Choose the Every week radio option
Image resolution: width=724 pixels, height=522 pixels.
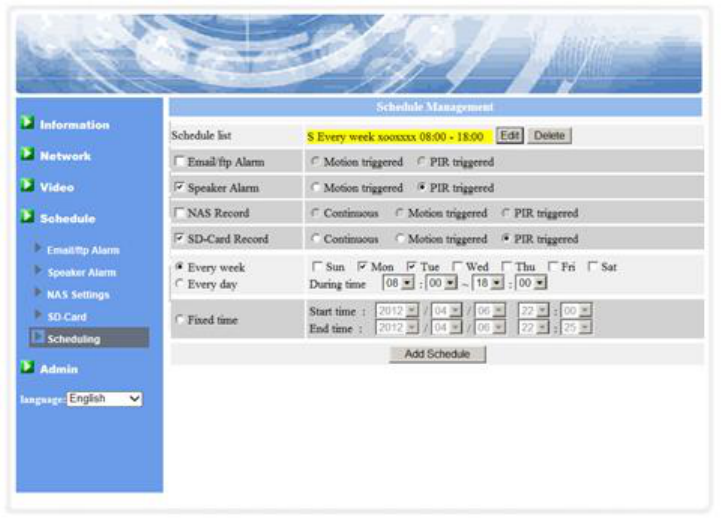(x=180, y=266)
